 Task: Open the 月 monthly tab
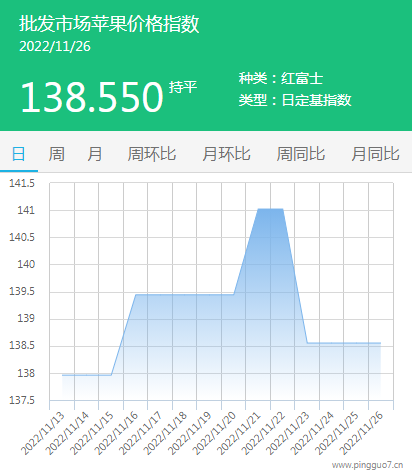(x=95, y=154)
